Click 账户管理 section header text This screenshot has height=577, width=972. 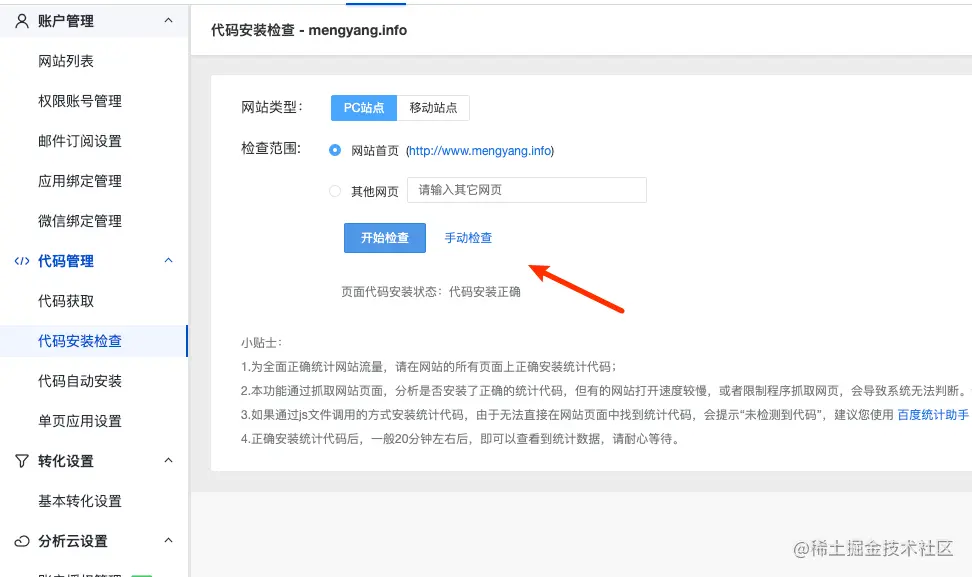(x=66, y=21)
